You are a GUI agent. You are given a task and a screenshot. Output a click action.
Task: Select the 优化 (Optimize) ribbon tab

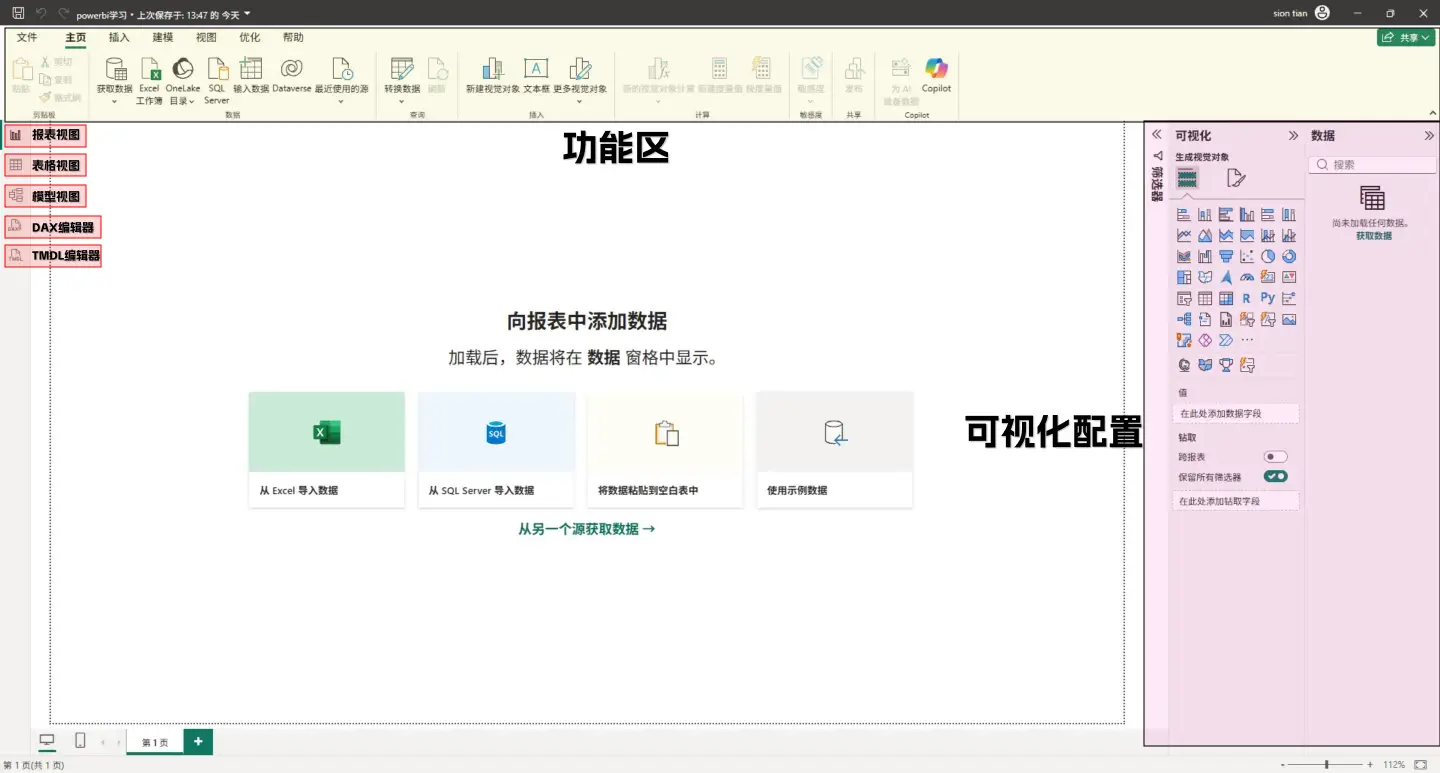click(x=250, y=37)
